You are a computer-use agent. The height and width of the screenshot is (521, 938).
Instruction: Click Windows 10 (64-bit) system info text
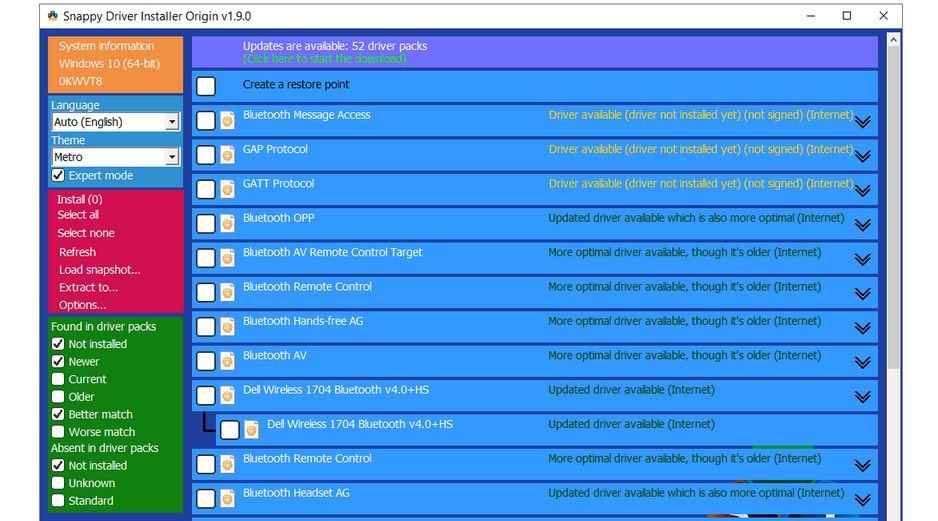[109, 63]
